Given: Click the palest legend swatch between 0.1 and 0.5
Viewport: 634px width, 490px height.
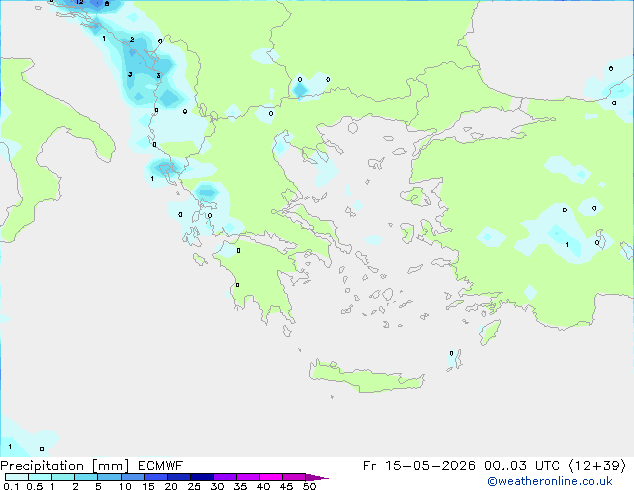Looking at the screenshot, I should [x=17, y=477].
